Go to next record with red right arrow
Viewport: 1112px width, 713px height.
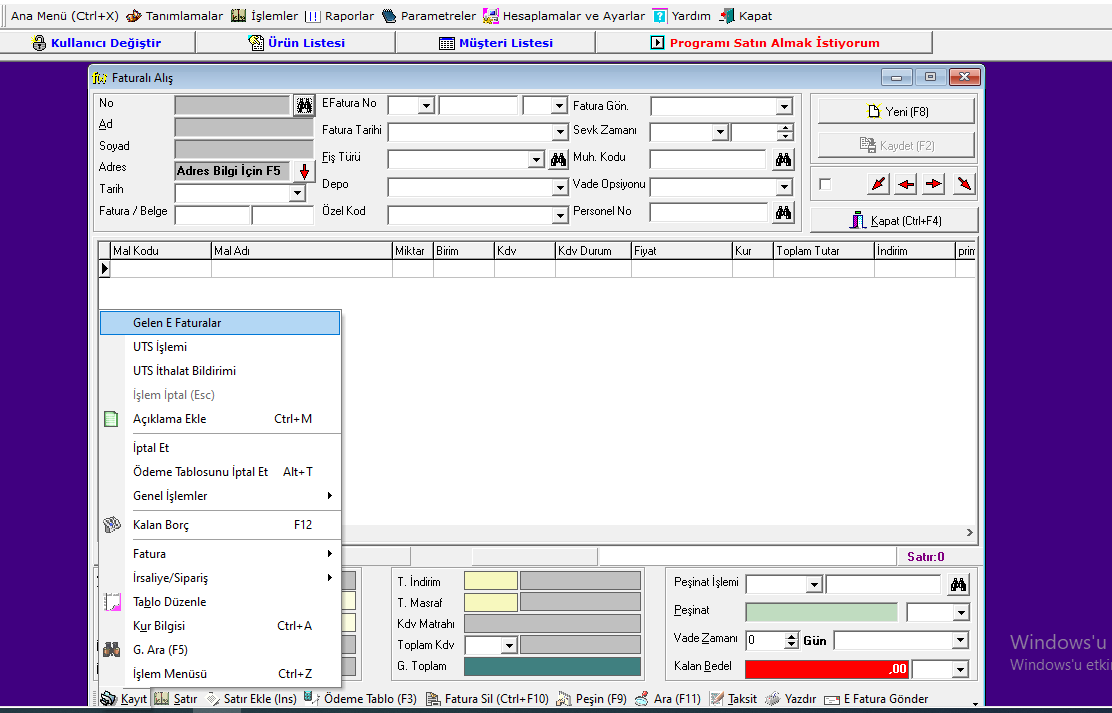(x=934, y=184)
